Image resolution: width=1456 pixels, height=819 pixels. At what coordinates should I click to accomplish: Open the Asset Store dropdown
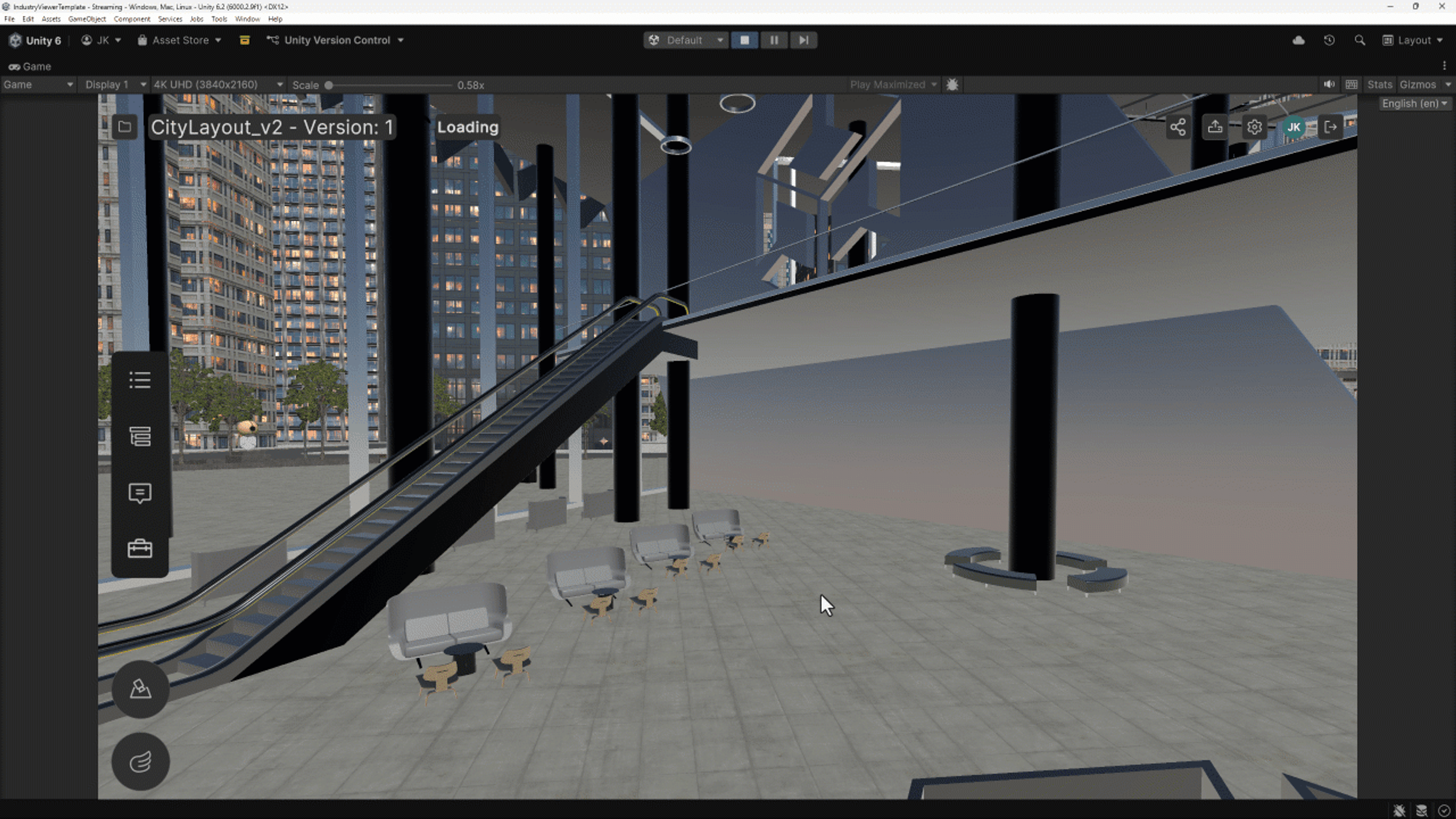[x=179, y=40]
